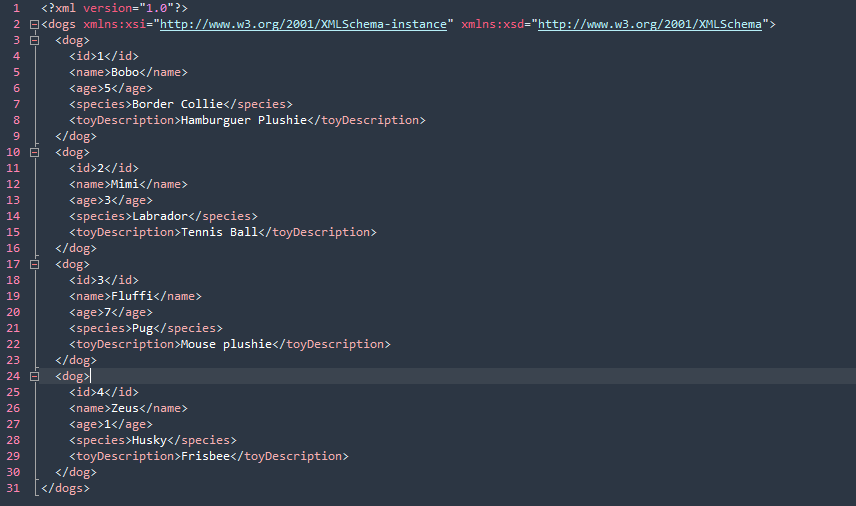Viewport: 856px width, 506px height.
Task: Click on the Border Collie species value
Action: click(x=177, y=104)
